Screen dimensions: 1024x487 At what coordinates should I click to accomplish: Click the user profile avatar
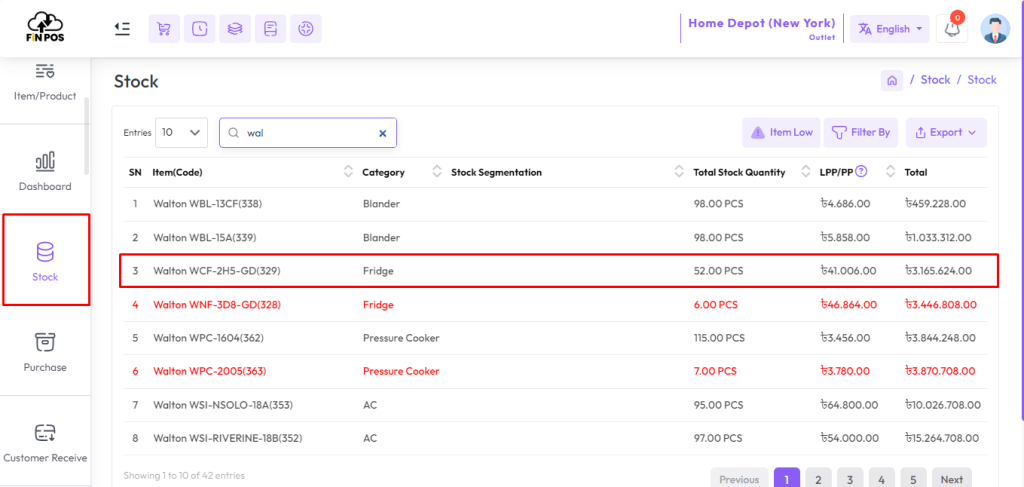(x=995, y=29)
